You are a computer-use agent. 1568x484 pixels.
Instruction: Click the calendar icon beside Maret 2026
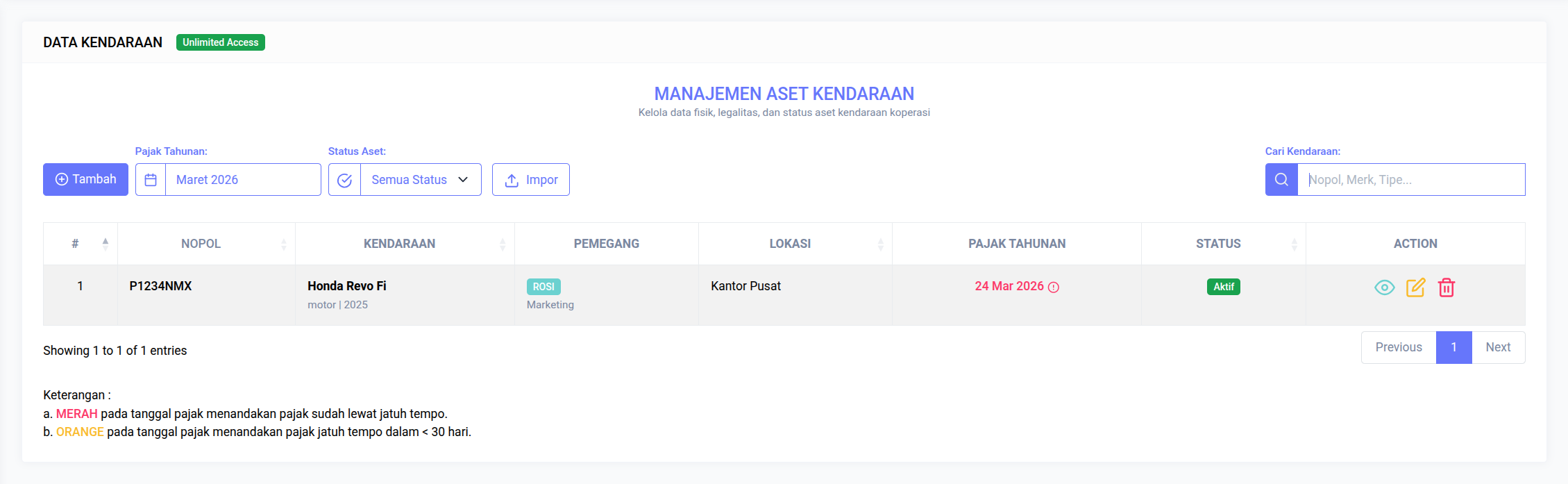(x=151, y=180)
